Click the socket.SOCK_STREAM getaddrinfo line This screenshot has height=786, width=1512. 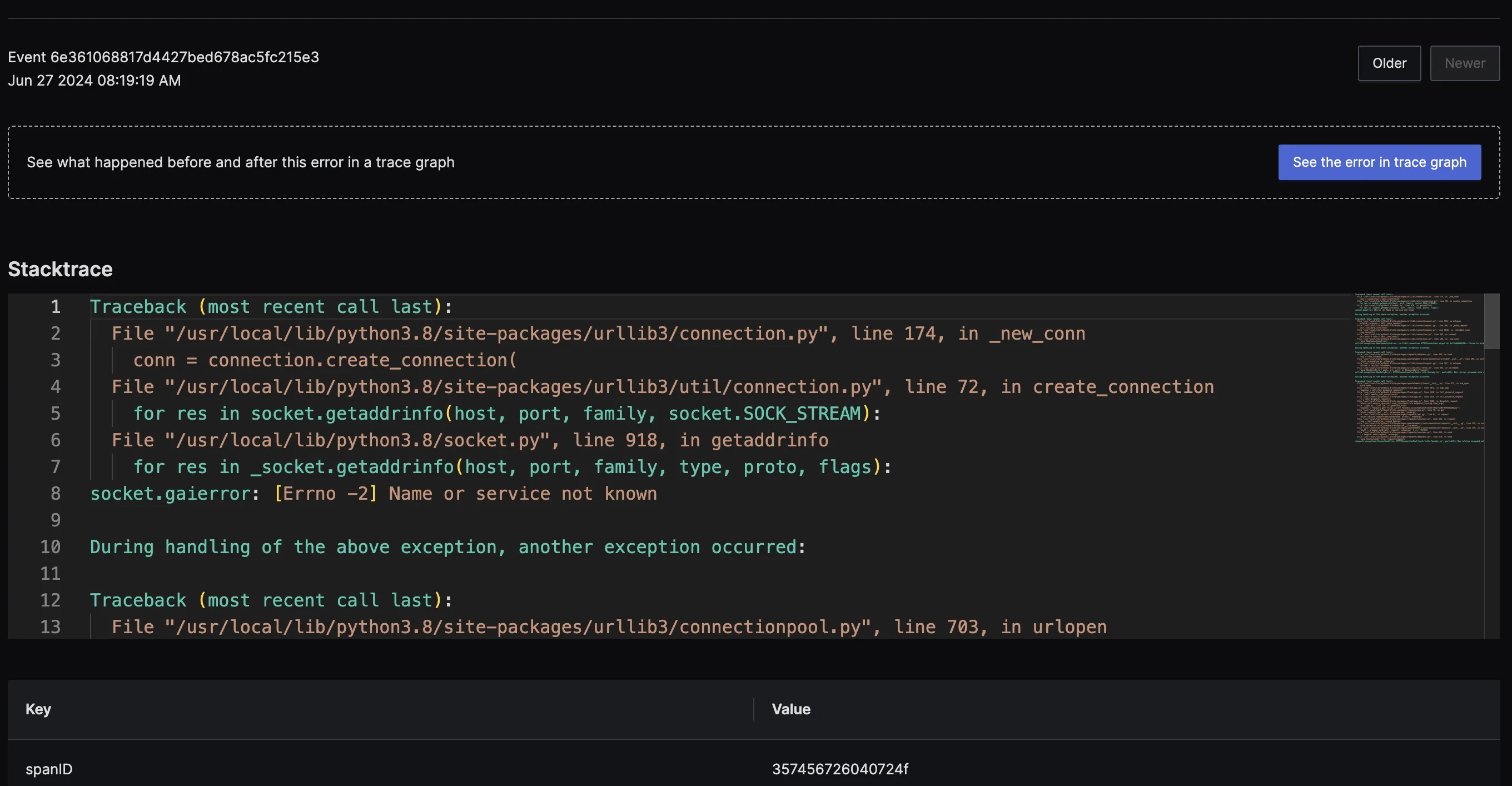507,413
